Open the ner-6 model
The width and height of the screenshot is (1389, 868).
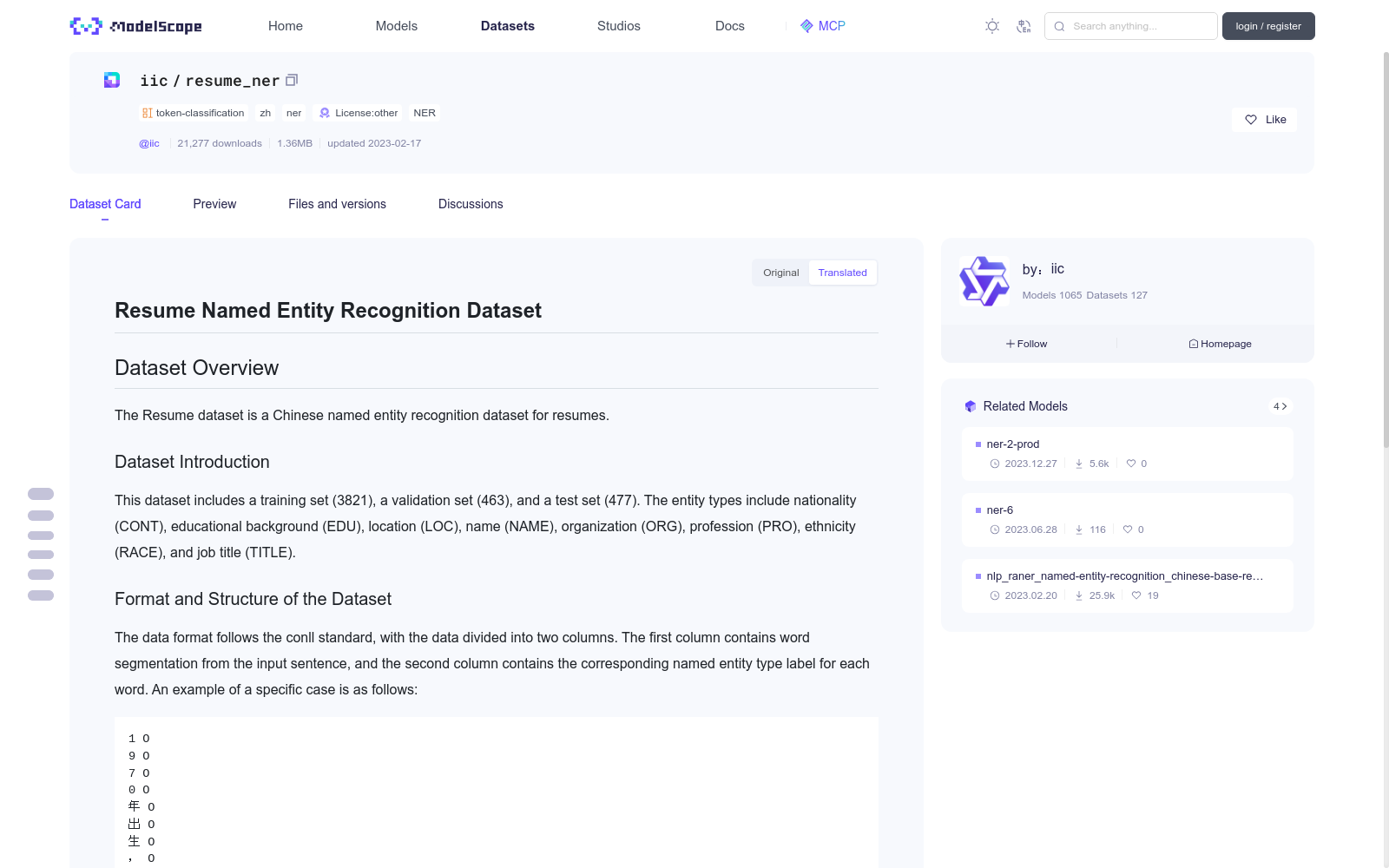click(x=1127, y=520)
